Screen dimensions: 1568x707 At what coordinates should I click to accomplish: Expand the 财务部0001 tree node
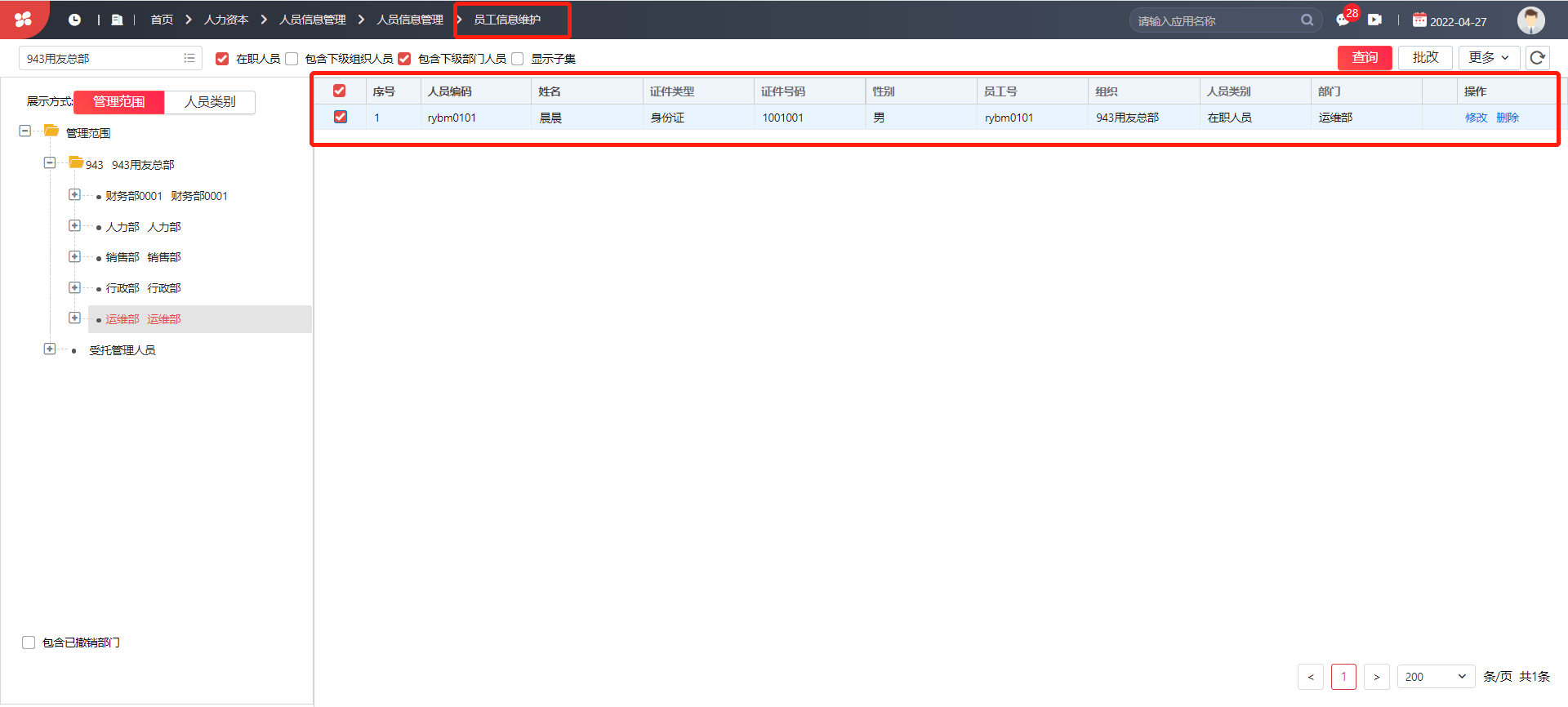[74, 194]
